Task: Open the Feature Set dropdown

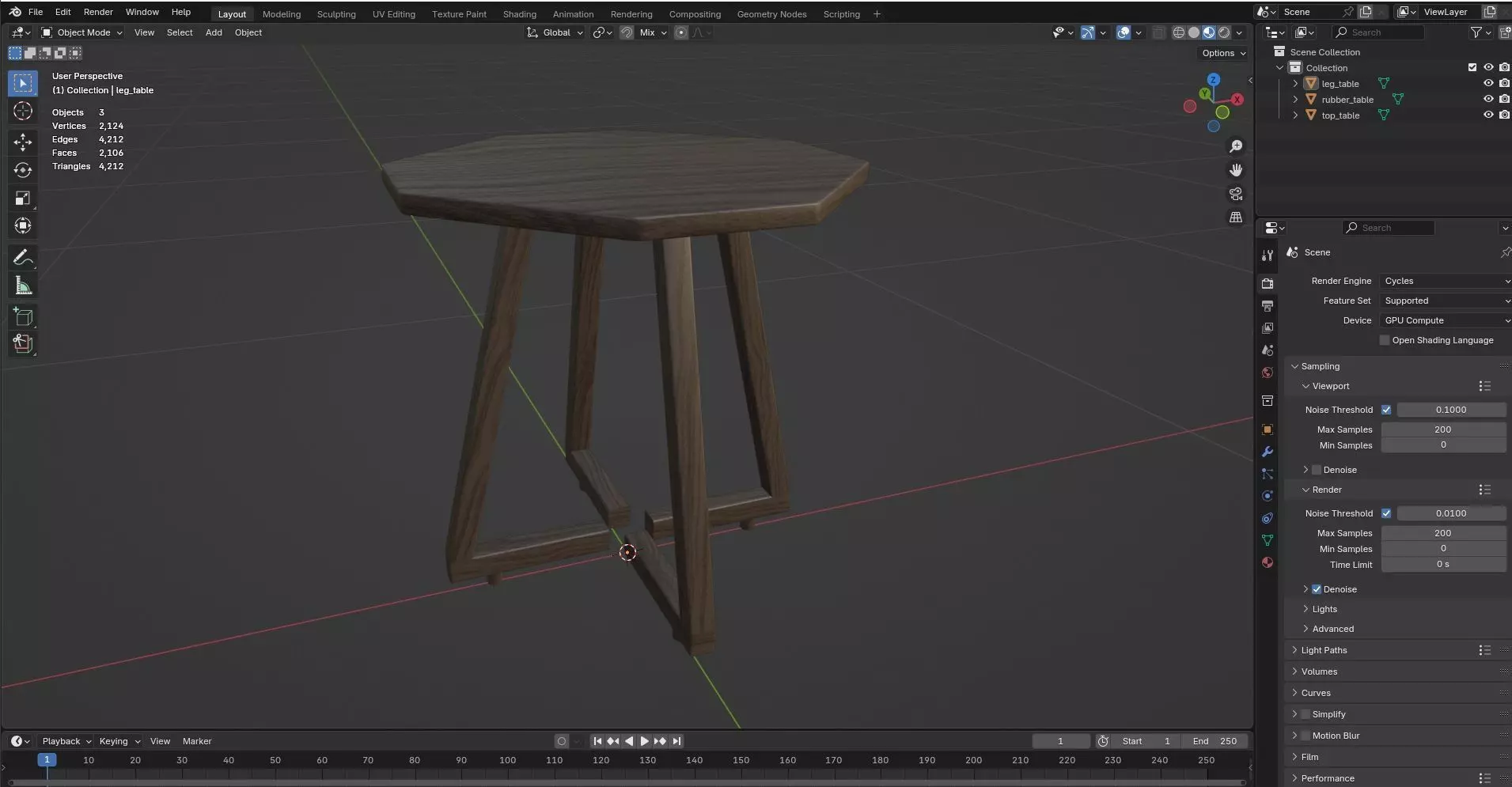Action: click(1446, 301)
